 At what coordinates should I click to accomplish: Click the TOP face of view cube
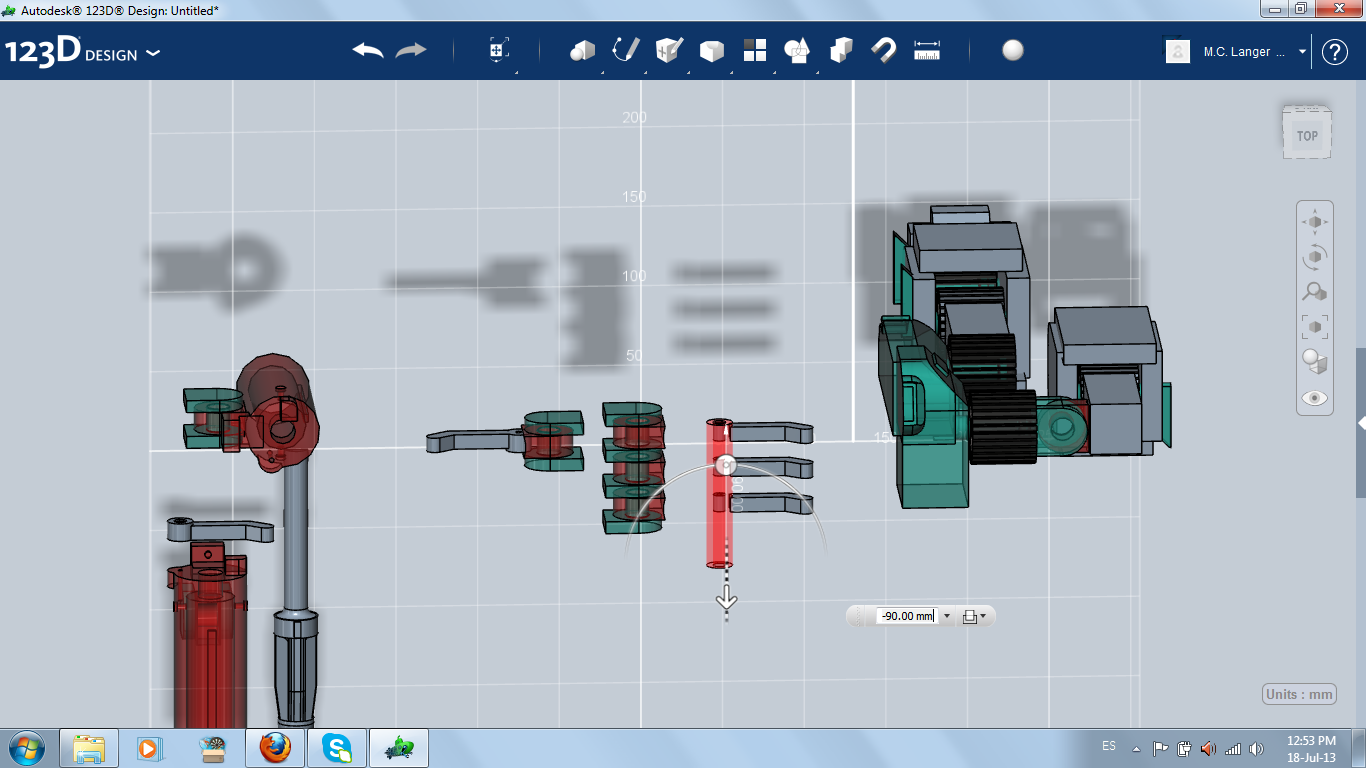click(1307, 135)
